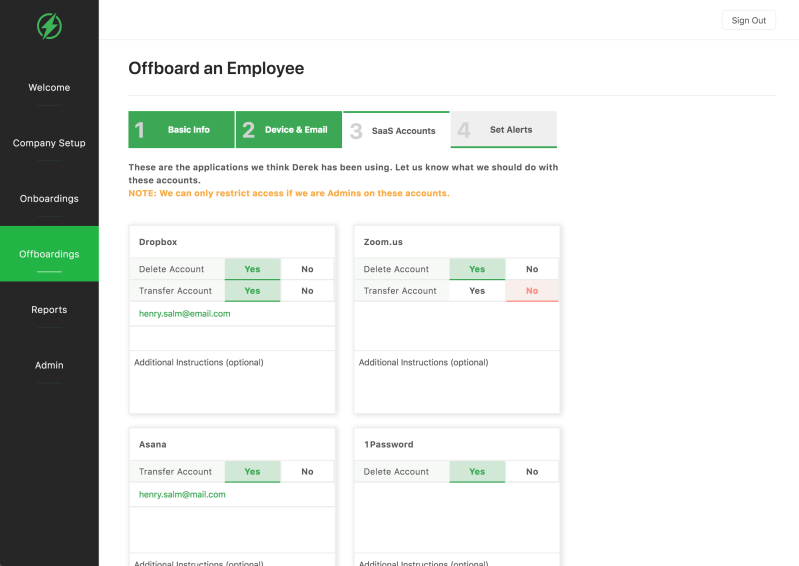Select Offboardings in the sidebar
This screenshot has height=566, width=799.
49,254
